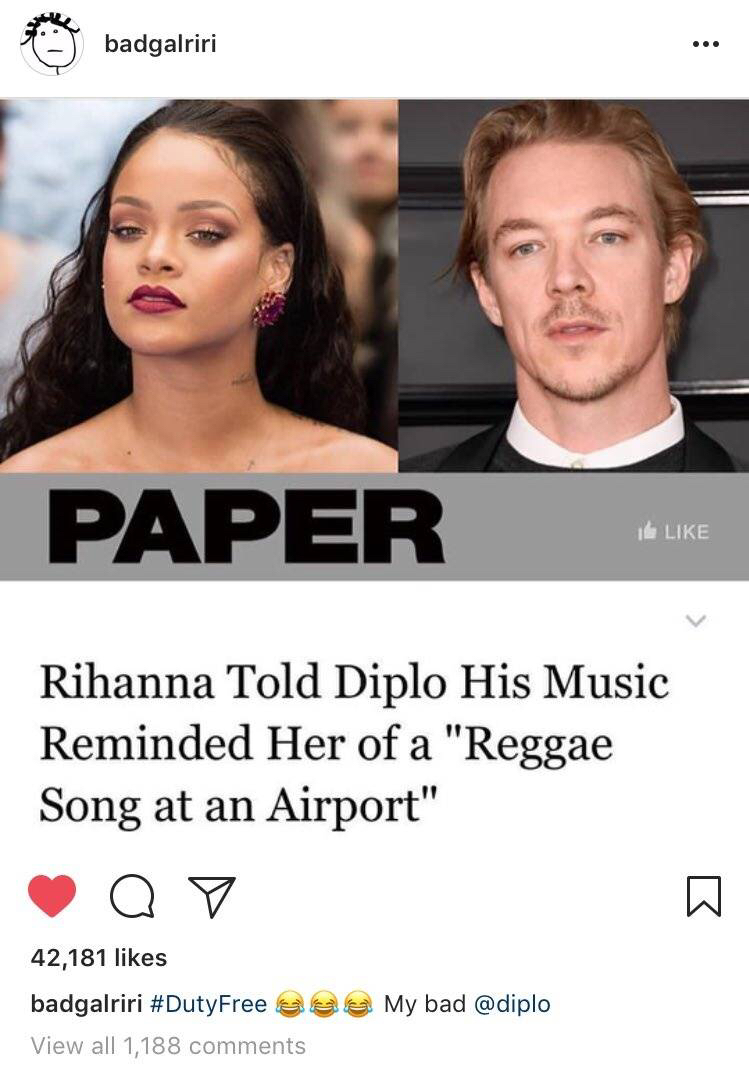This screenshot has height=1073, width=749.
Task: Open the #DutyFree hashtag
Action: [x=207, y=1004]
